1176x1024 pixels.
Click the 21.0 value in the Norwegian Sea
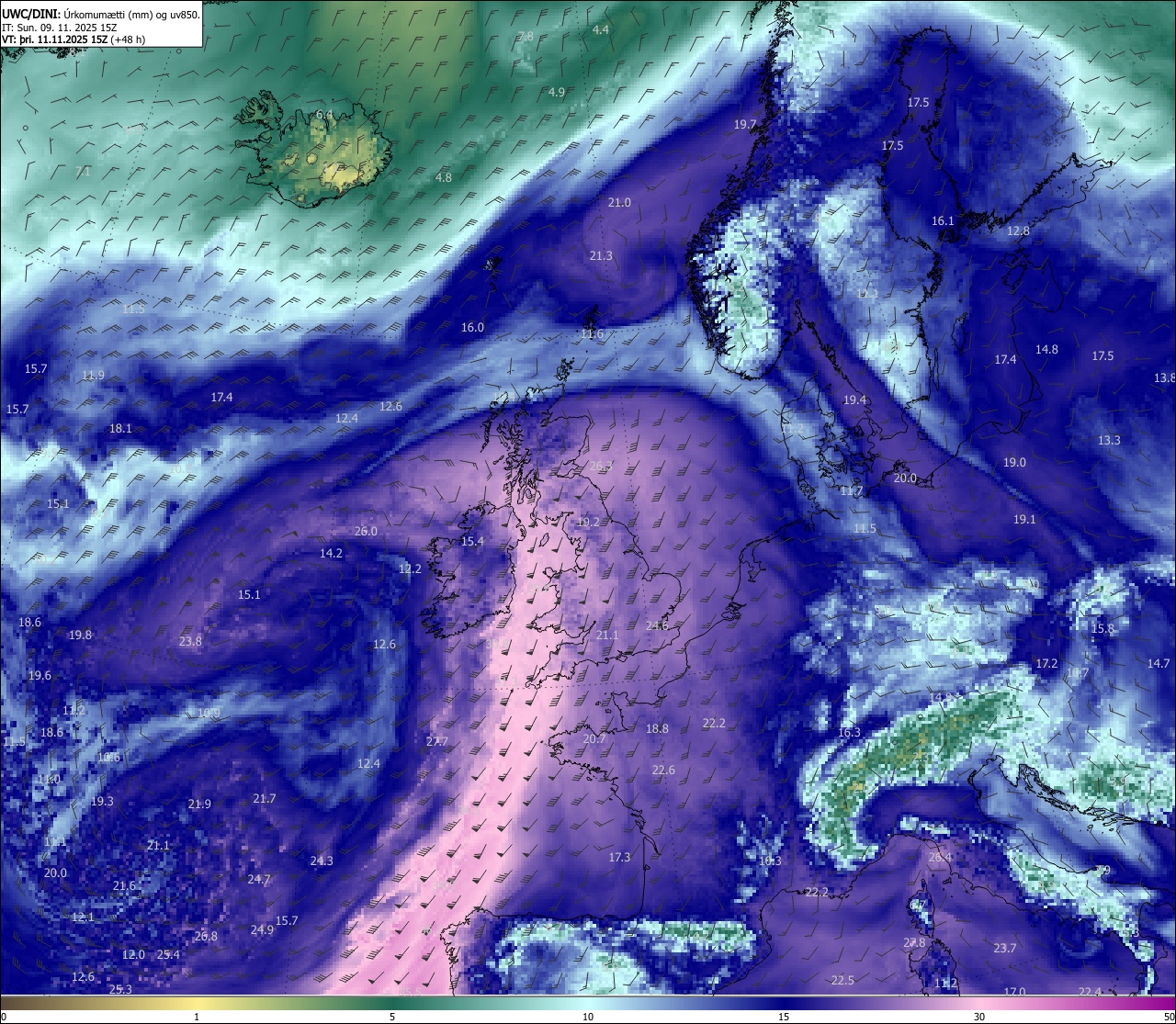619,203
